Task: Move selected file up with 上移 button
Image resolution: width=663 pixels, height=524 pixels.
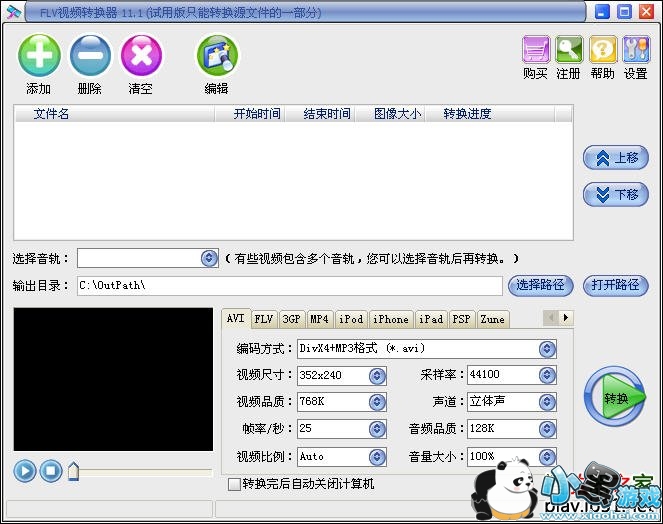Action: pos(616,158)
